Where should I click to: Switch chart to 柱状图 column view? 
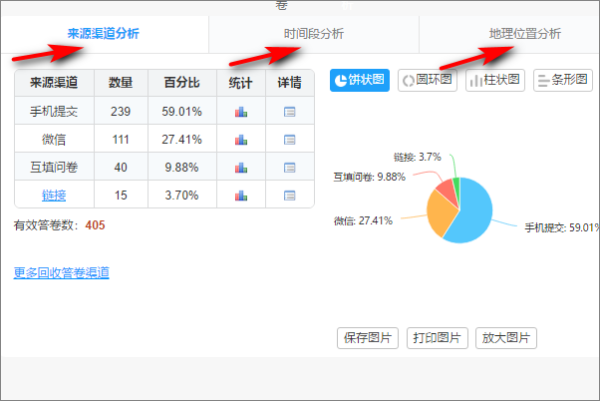point(495,80)
